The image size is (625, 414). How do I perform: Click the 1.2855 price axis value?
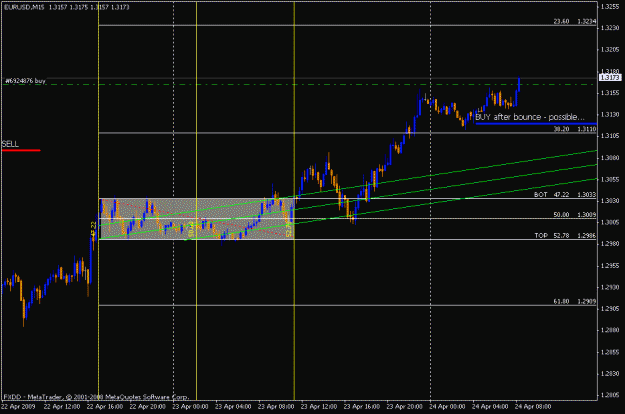point(610,352)
